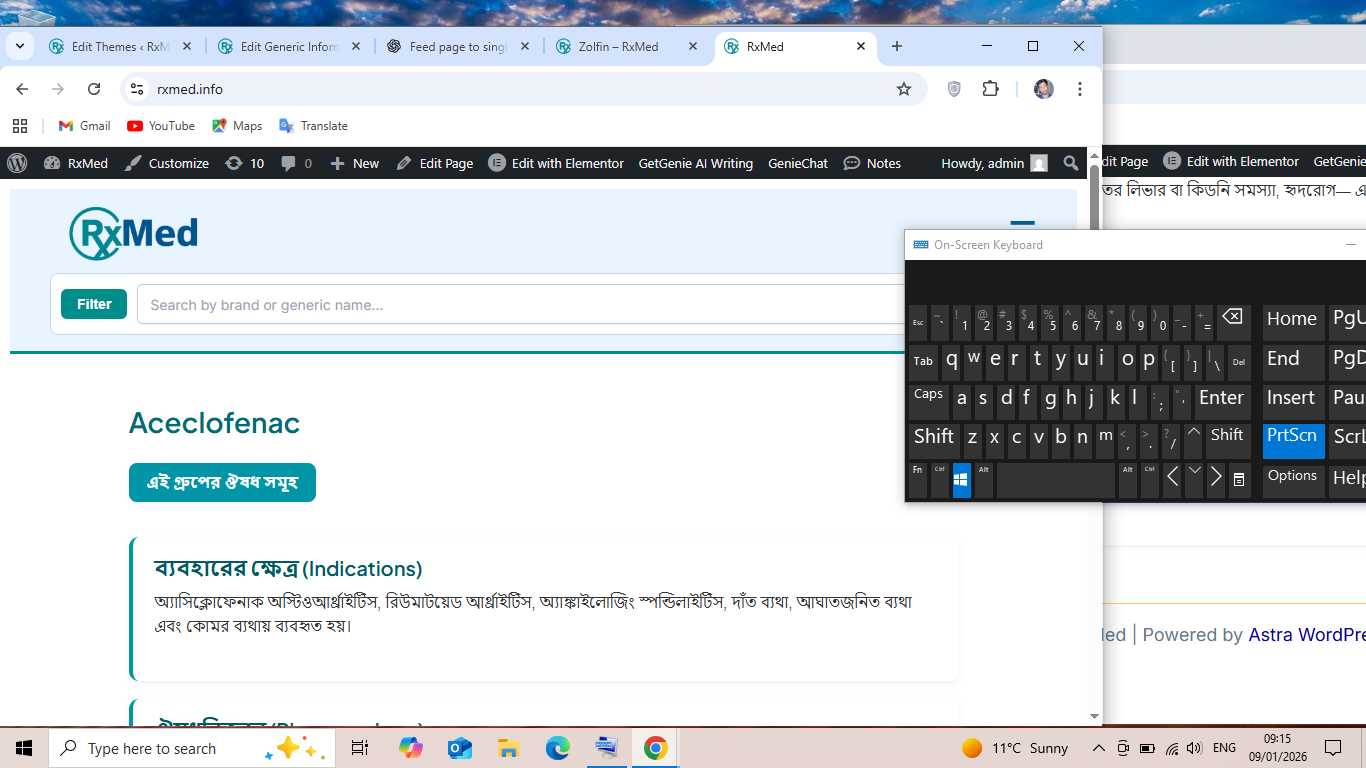Open the updates counter showing 10
Screen dimensions: 1366x768
[x=245, y=163]
